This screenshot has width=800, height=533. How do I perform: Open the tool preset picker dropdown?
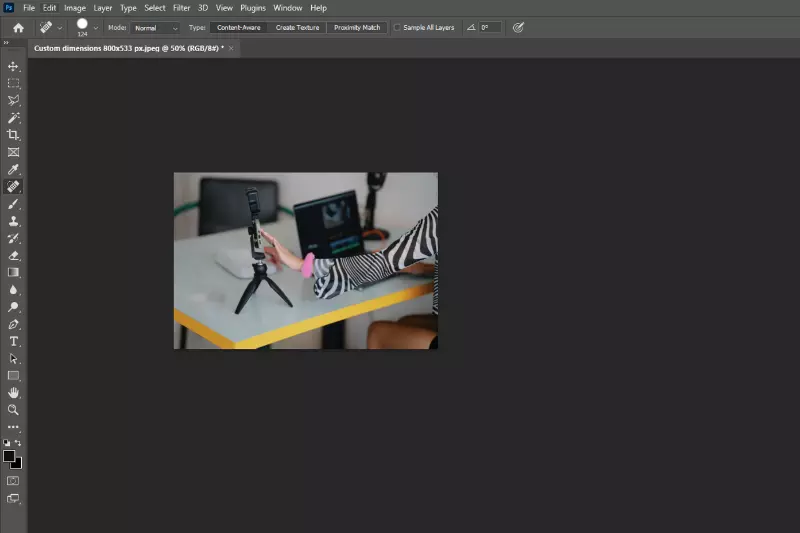tap(60, 28)
